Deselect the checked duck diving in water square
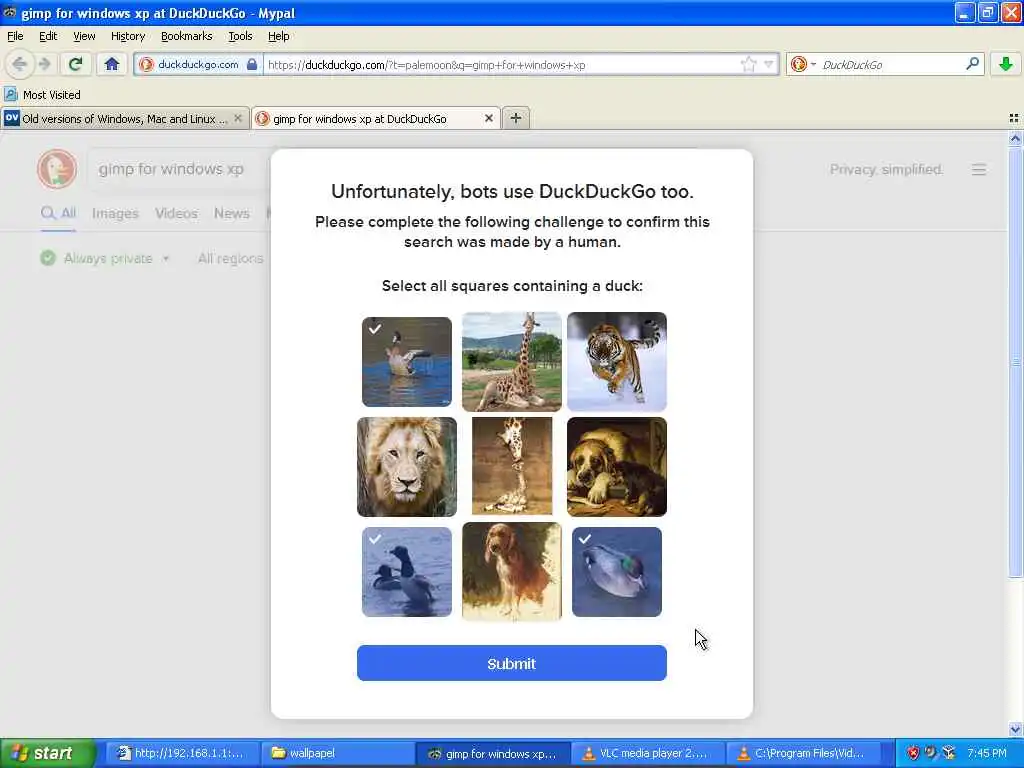Image resolution: width=1024 pixels, height=768 pixels. [406, 362]
